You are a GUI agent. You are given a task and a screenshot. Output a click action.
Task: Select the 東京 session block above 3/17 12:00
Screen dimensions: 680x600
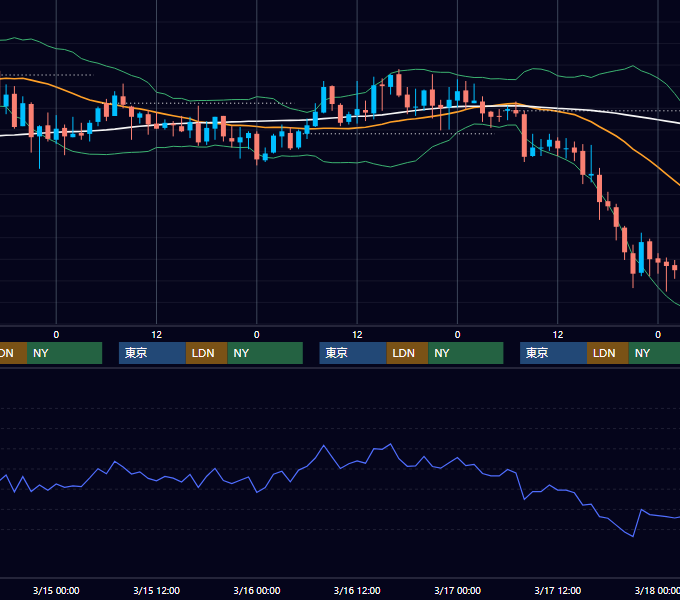[x=554, y=353]
